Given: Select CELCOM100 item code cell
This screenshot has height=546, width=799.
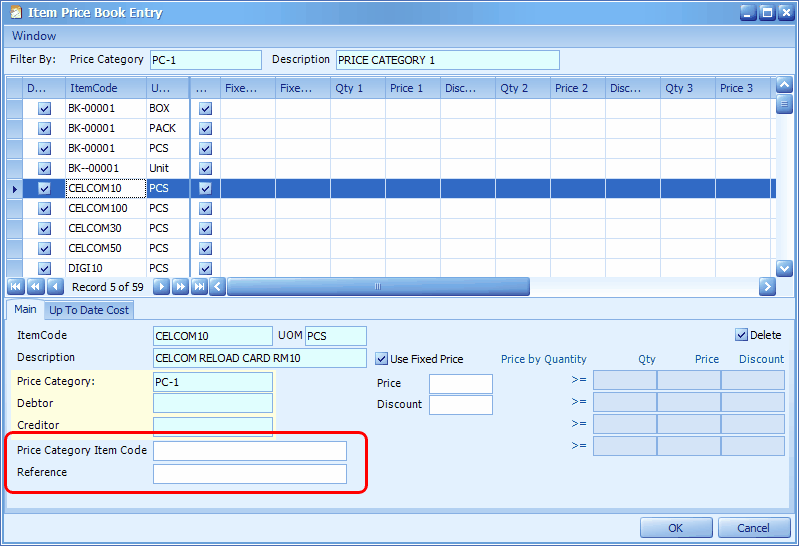Looking at the screenshot, I should pyautogui.click(x=106, y=209).
